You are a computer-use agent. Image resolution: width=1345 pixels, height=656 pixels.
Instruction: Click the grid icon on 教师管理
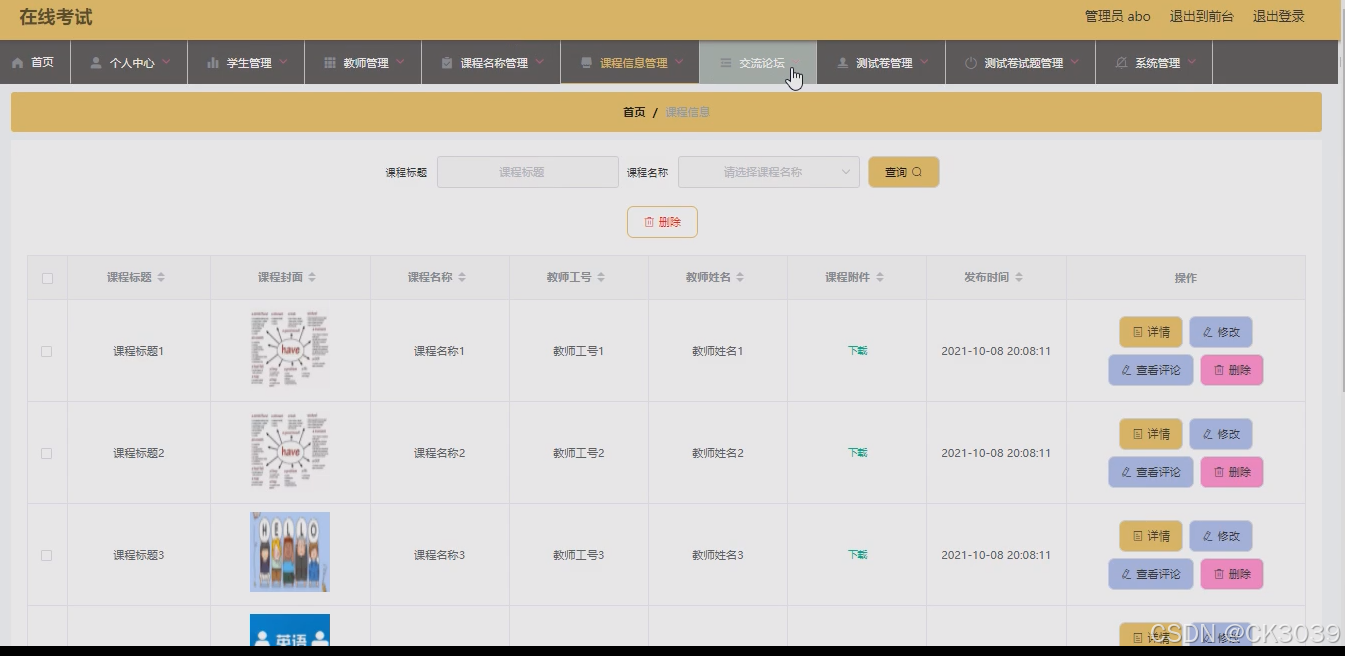(330, 63)
